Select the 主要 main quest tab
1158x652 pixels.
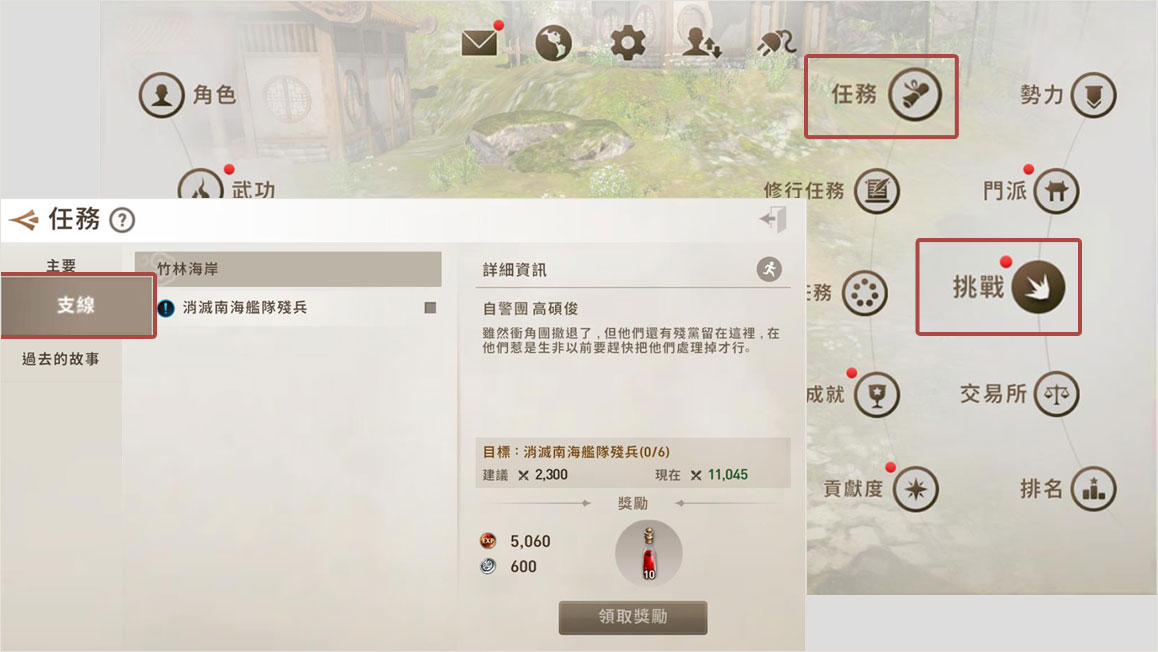coord(61,264)
